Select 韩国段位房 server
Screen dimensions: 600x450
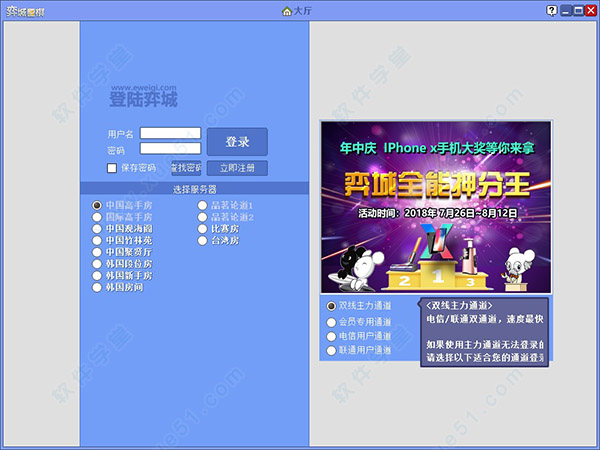click(x=97, y=264)
